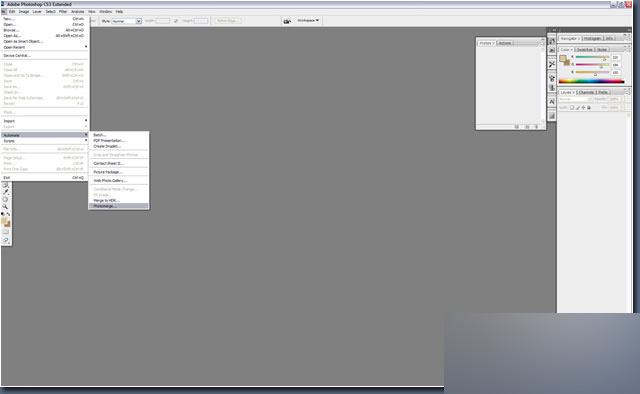
Task: Click the default colors icon in the toolbox
Action: pyautogui.click(x=3, y=214)
